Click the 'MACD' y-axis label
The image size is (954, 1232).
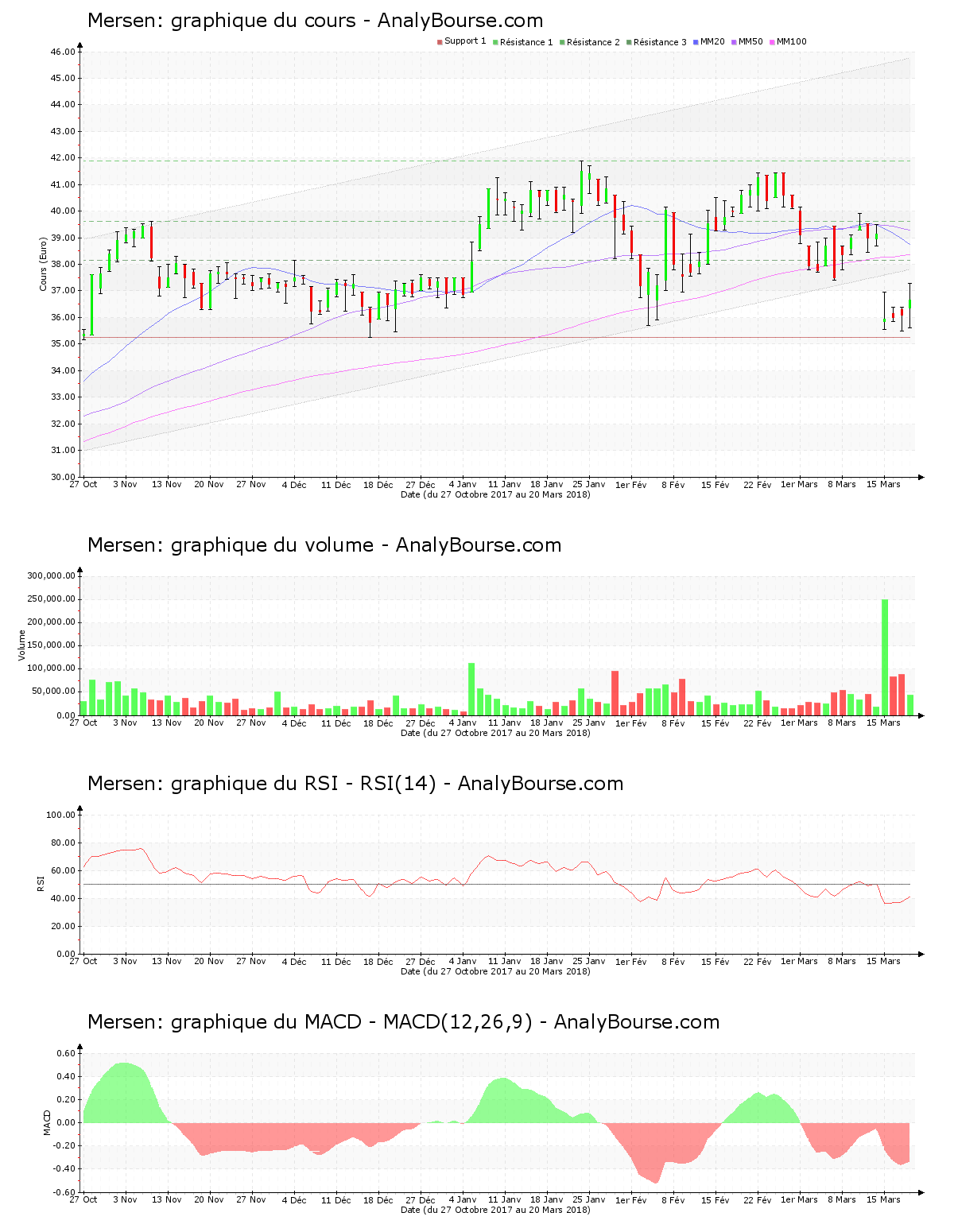47,1122
